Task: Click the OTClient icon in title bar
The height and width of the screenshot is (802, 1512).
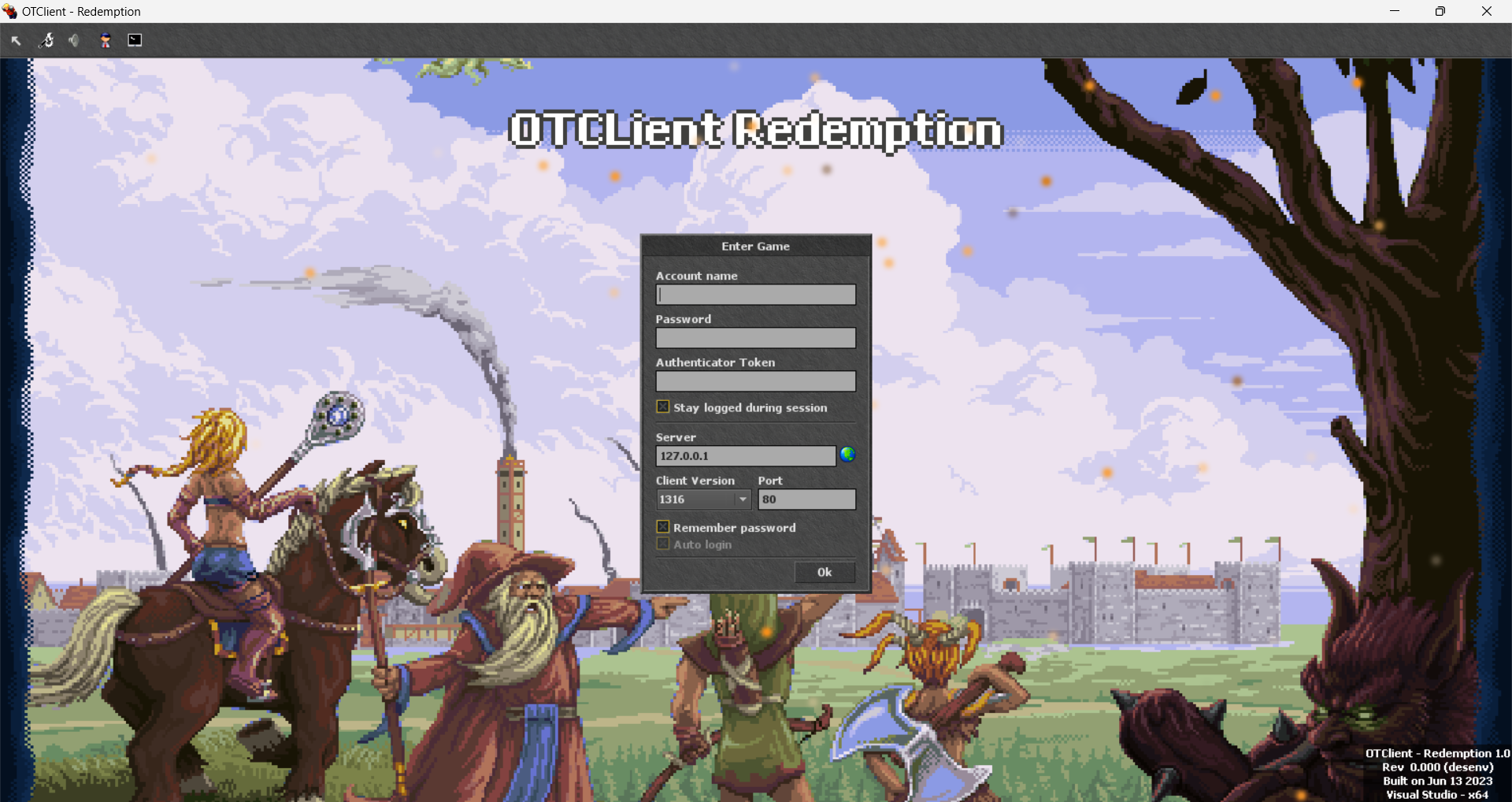Action: tap(10, 11)
